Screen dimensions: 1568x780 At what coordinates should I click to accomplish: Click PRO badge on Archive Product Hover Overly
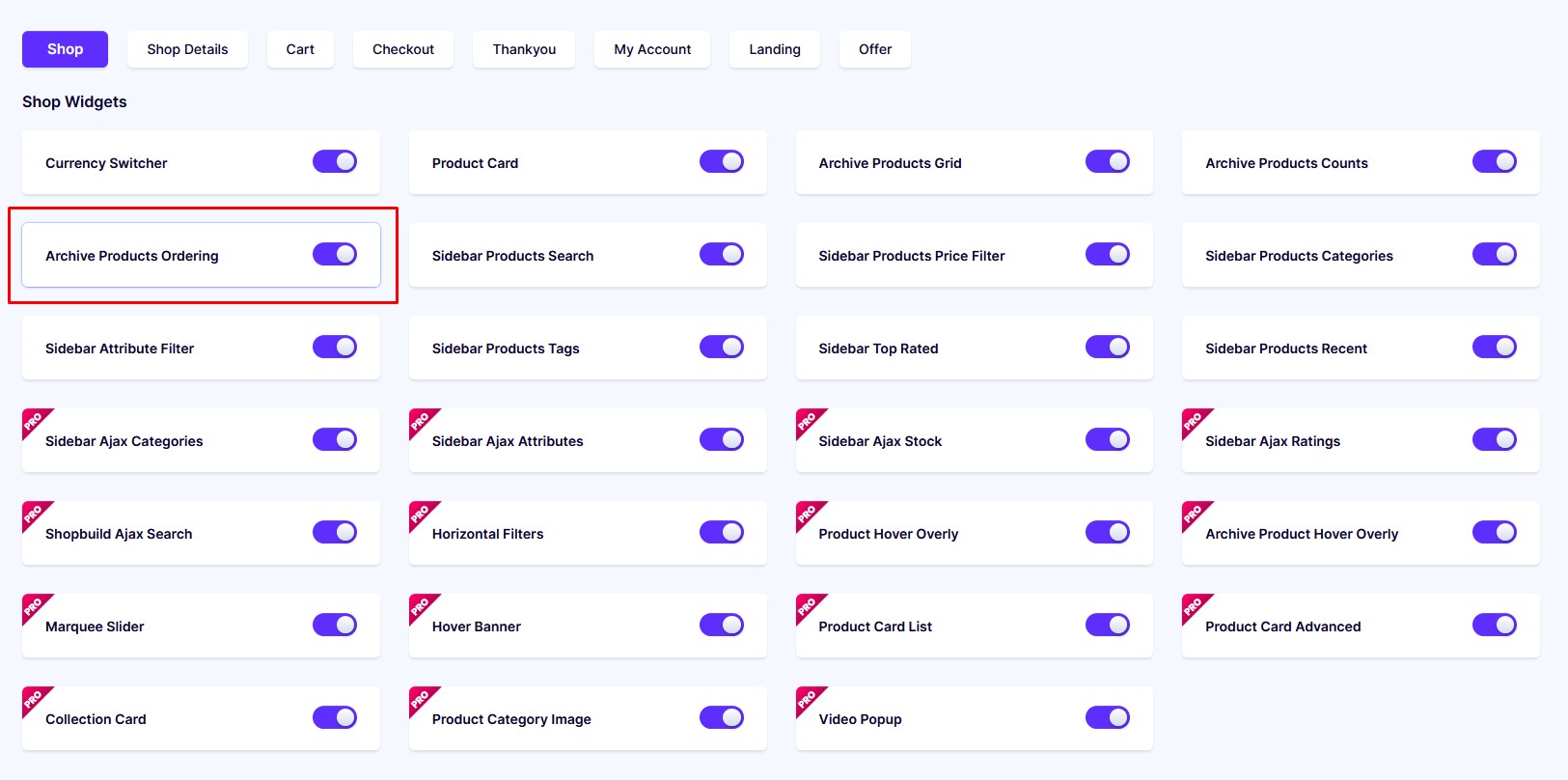pos(1195,514)
